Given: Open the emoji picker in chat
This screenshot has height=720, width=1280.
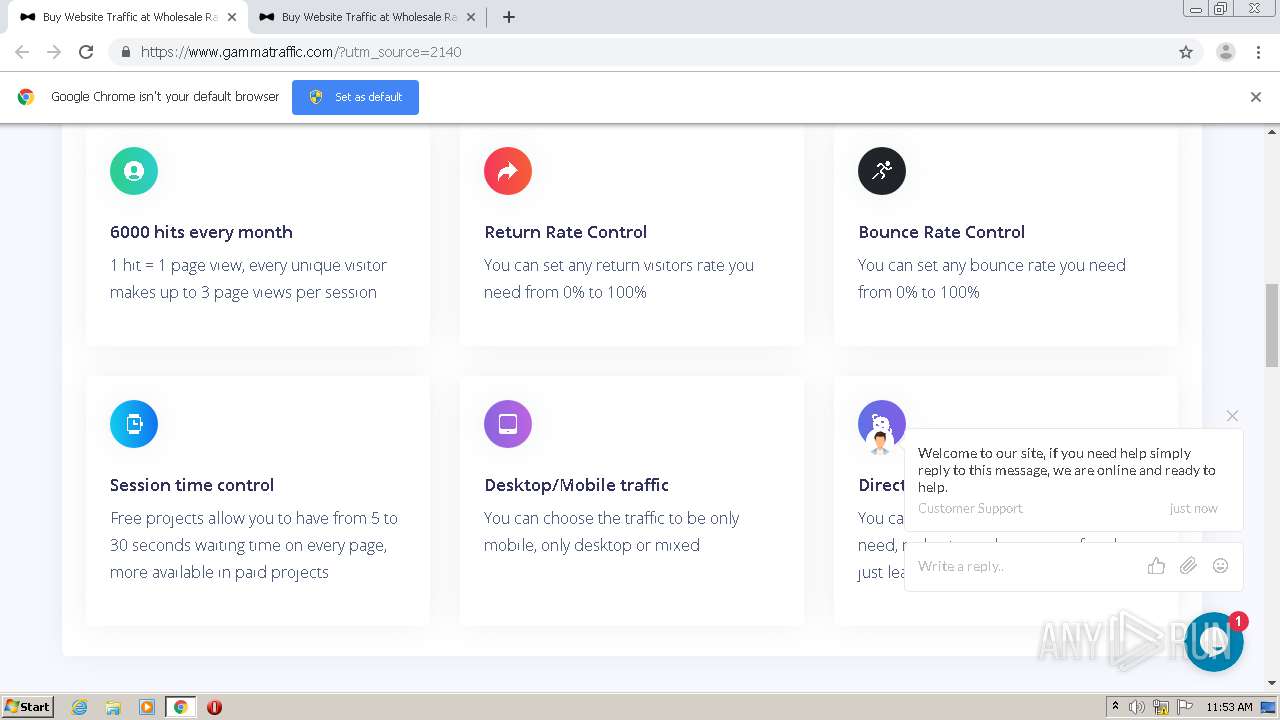Looking at the screenshot, I should coord(1220,566).
